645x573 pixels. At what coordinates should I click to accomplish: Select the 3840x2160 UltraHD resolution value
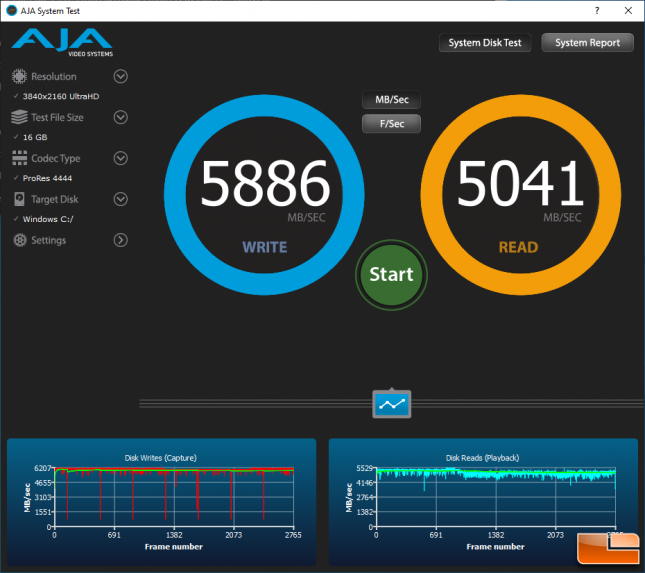(61, 96)
